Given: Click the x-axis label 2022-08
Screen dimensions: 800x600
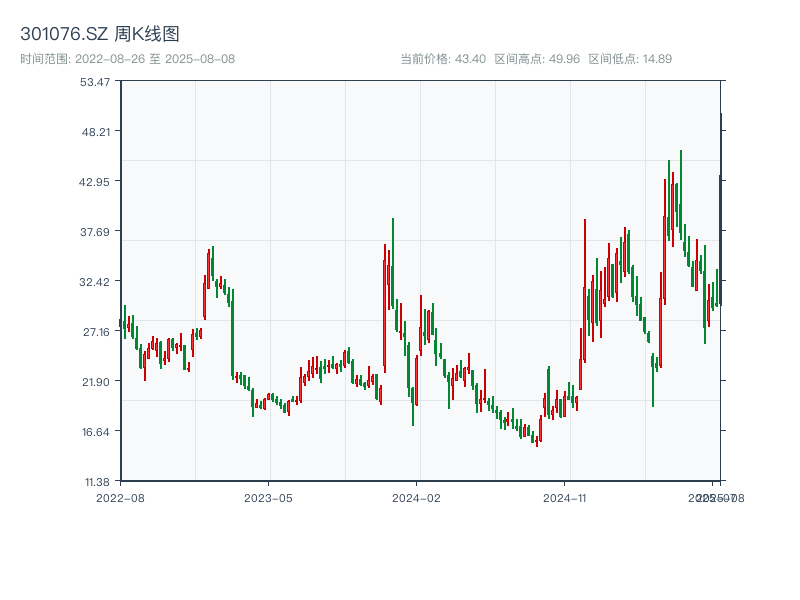Looking at the screenshot, I should pyautogui.click(x=120, y=498).
